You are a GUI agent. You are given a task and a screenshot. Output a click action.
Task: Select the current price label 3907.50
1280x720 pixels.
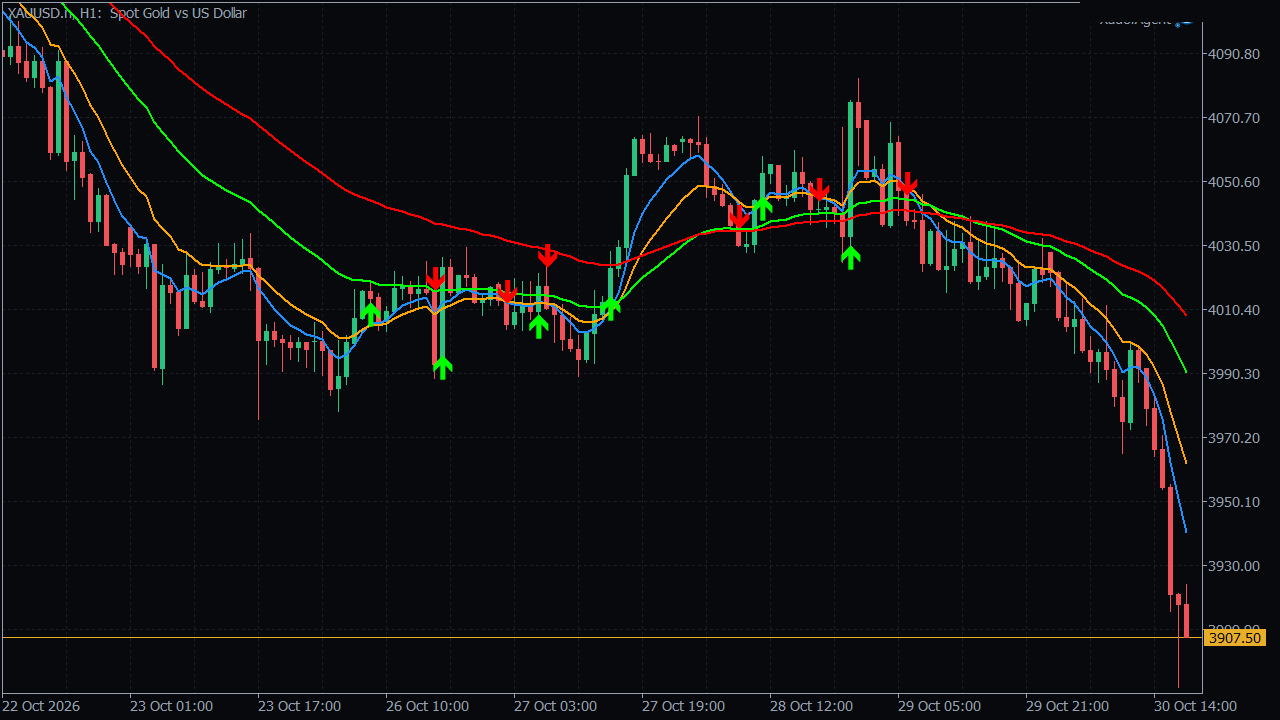pos(1235,638)
